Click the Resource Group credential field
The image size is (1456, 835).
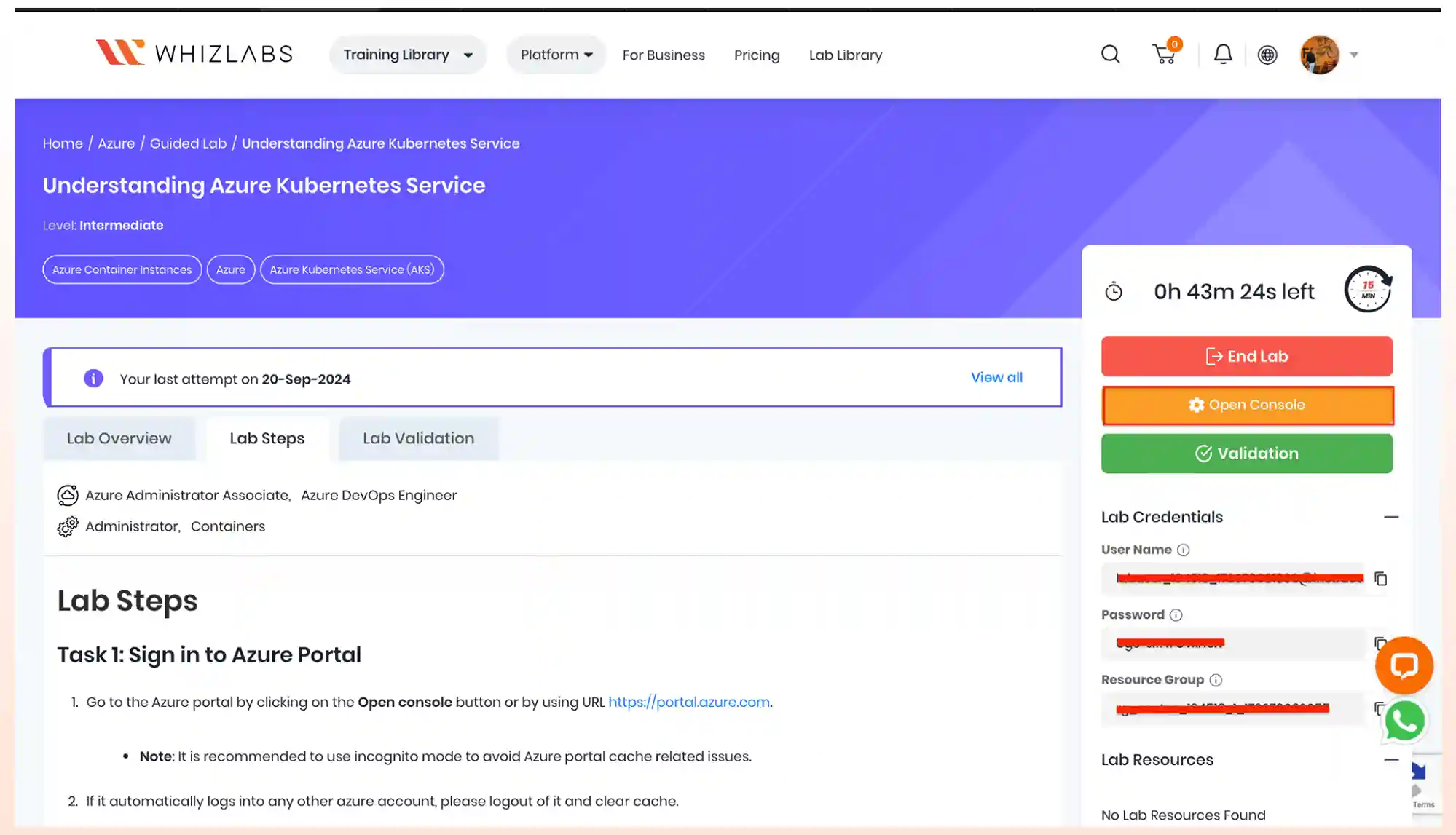point(1233,708)
